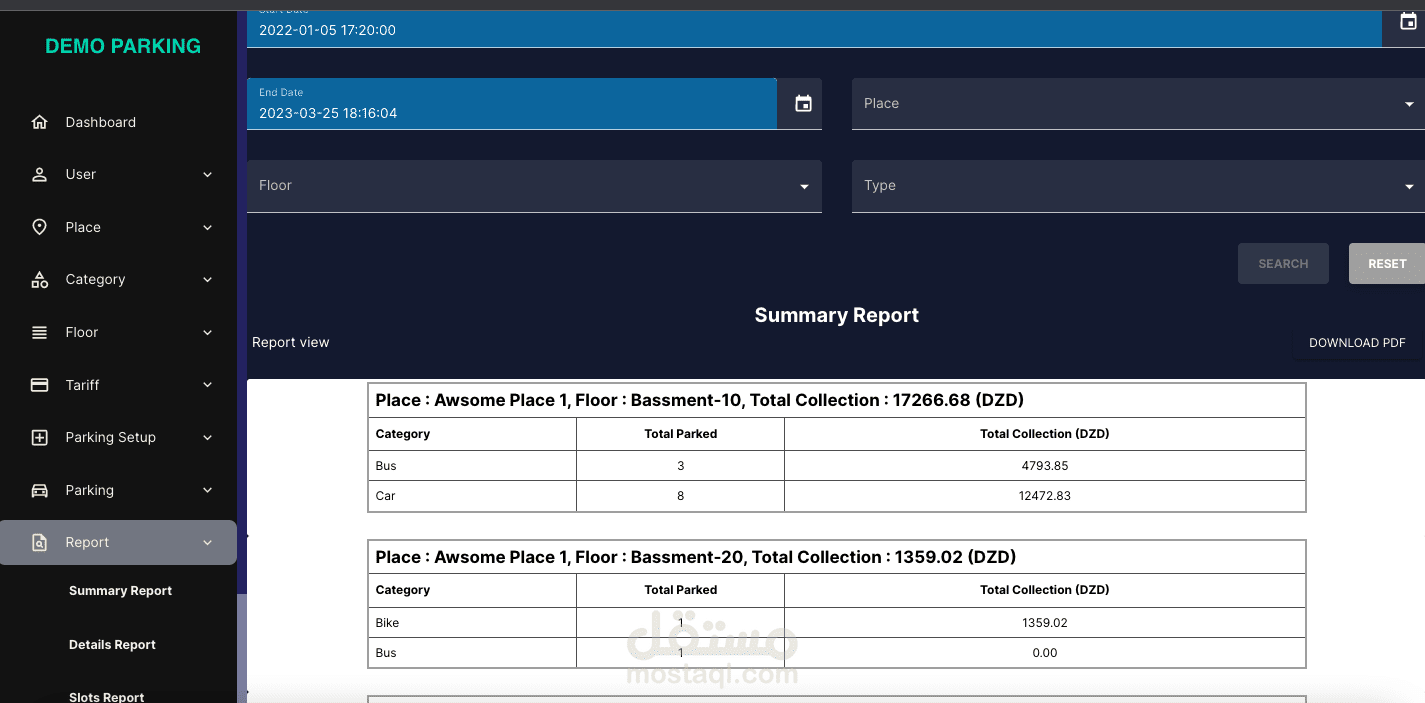1425x703 pixels.
Task: Click the Bus cell in Bassment-10 table
Action: [472, 466]
